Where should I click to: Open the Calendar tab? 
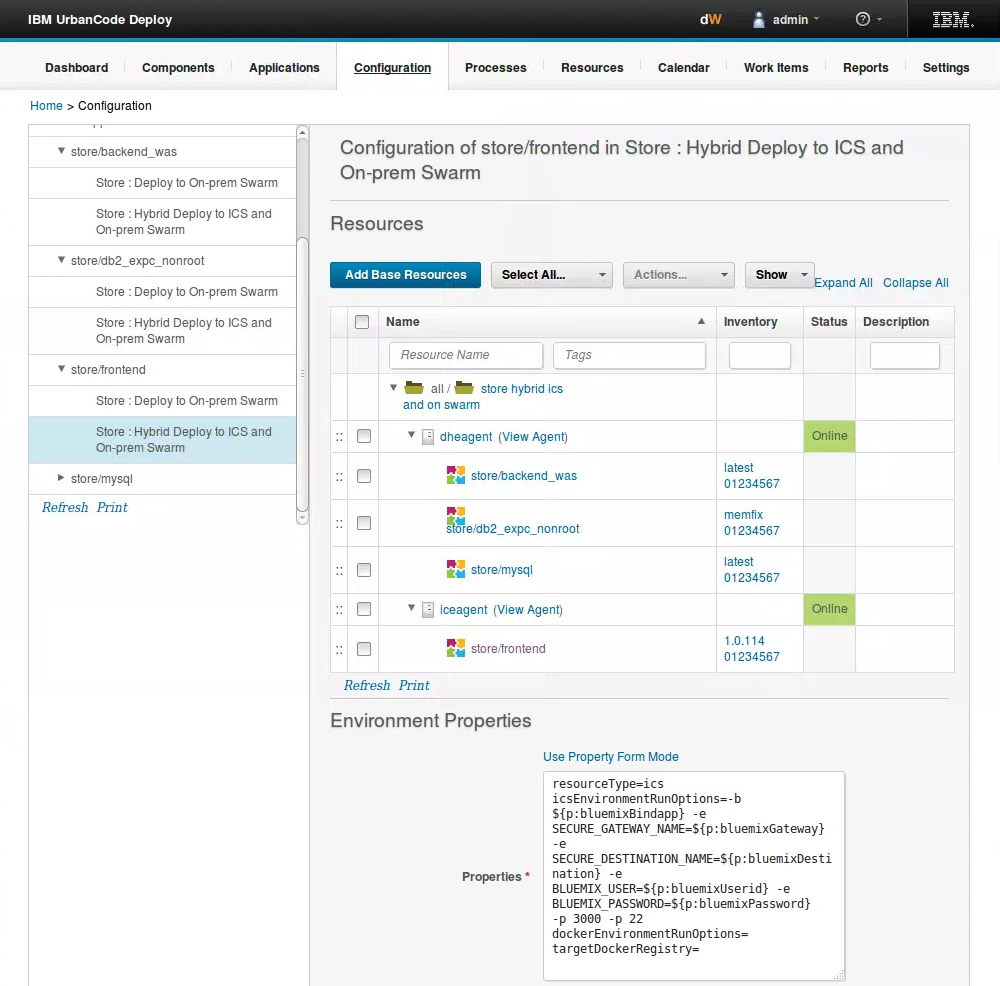684,68
